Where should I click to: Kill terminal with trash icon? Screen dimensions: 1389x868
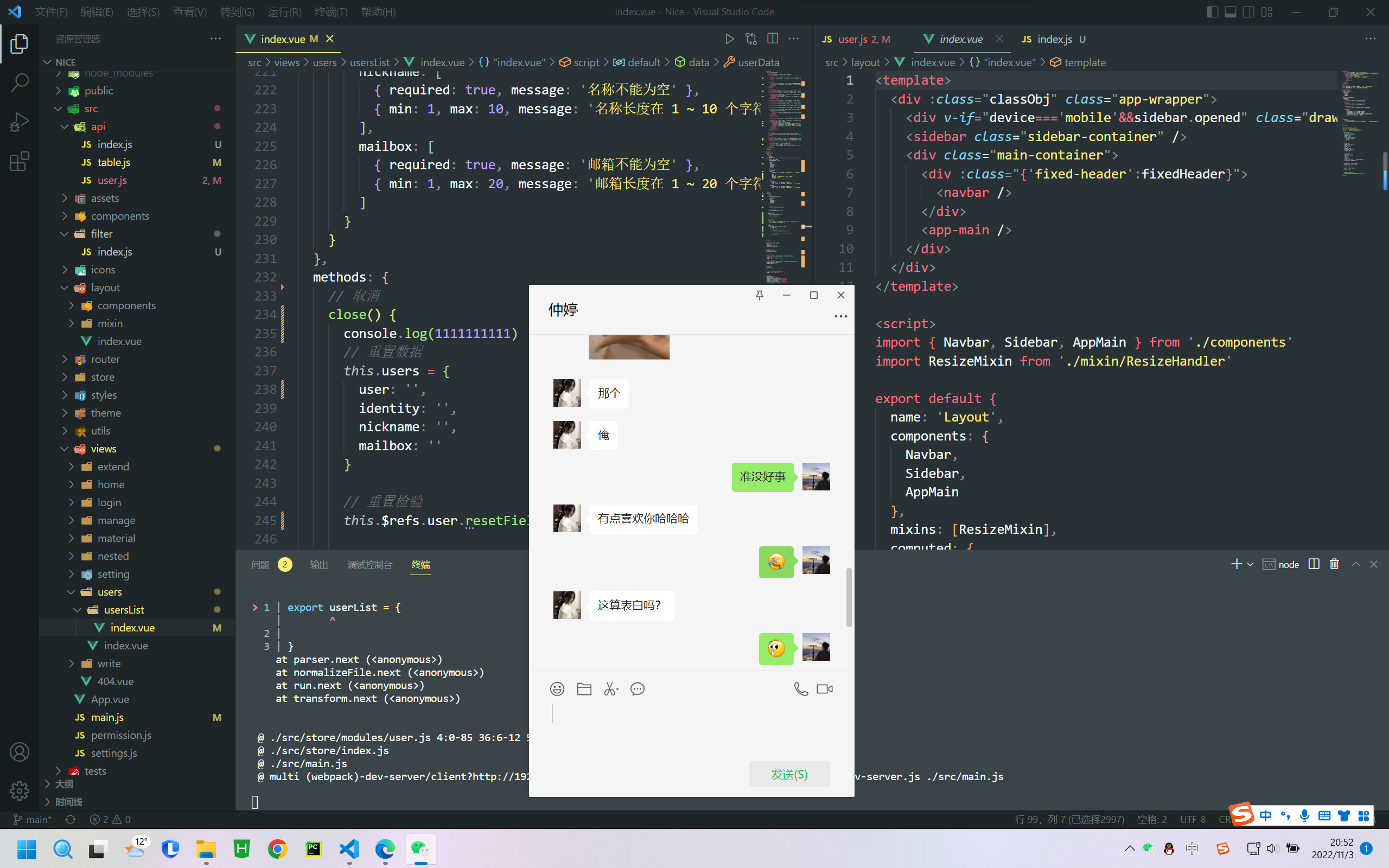coord(1335,564)
